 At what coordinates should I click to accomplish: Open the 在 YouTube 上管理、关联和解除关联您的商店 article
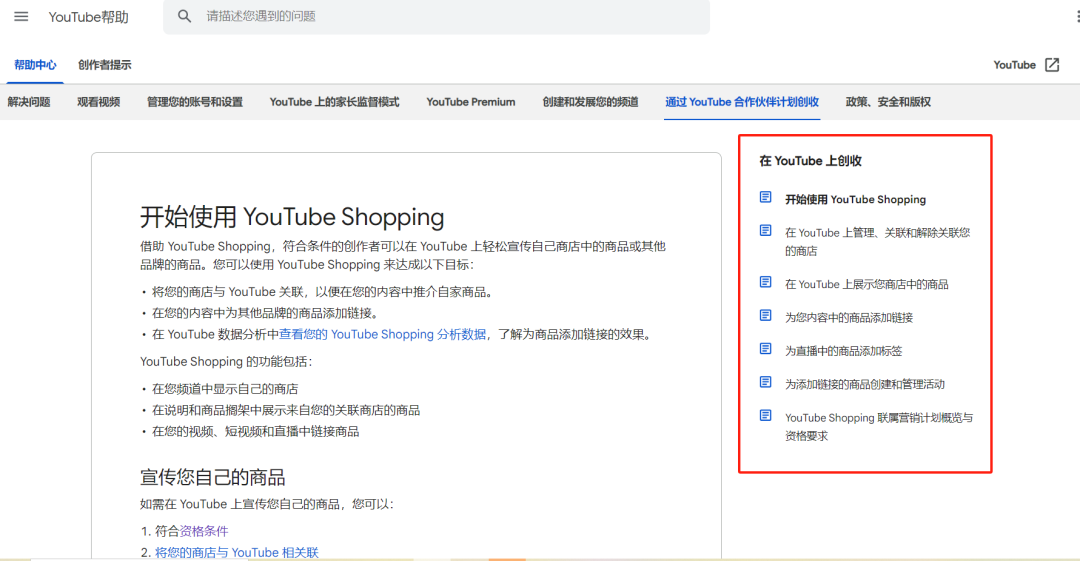click(877, 241)
